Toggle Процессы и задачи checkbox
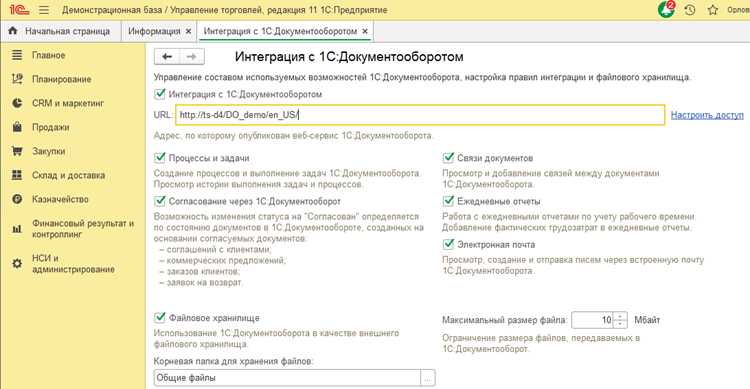The image size is (750, 389). (x=160, y=157)
